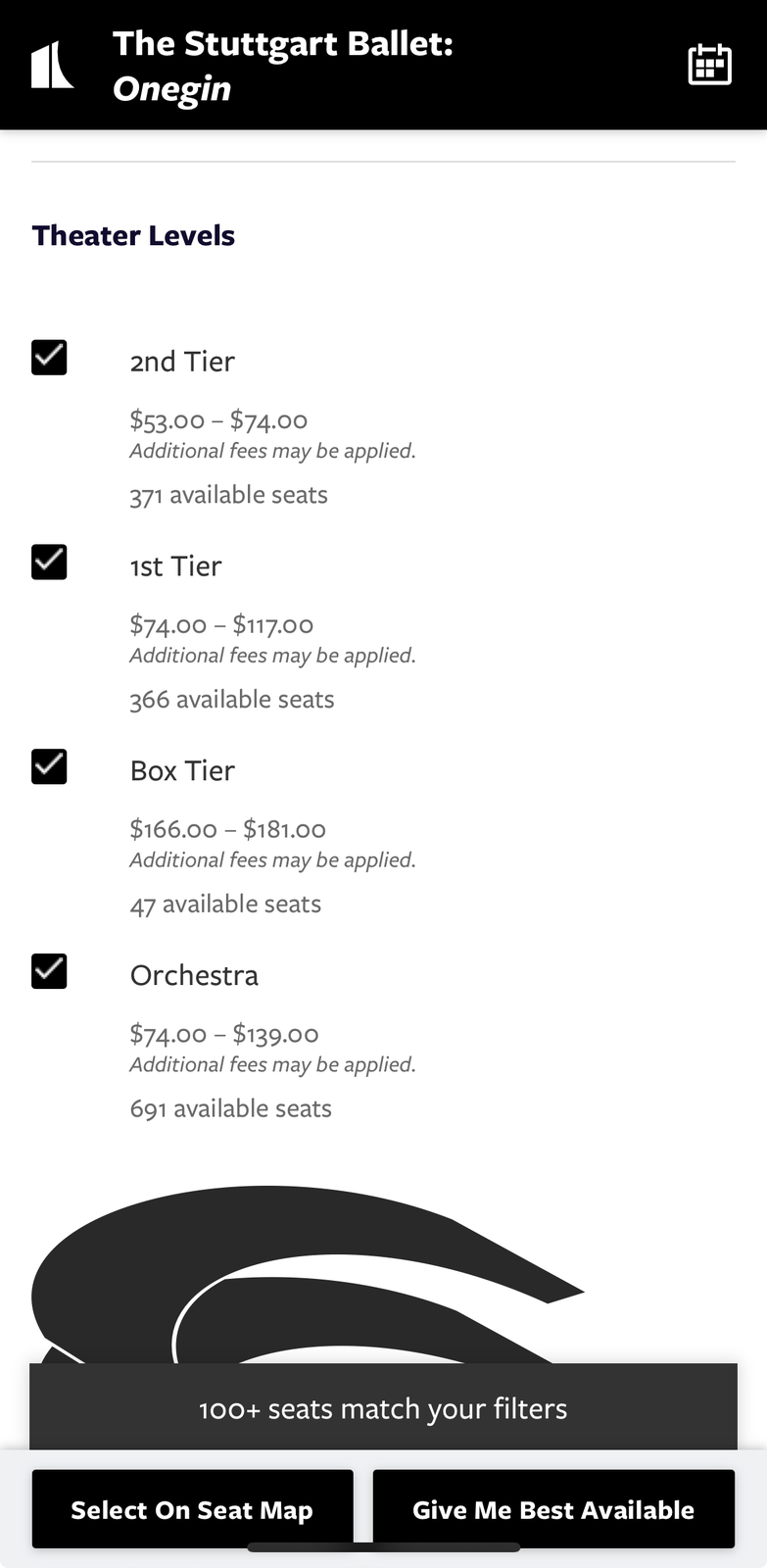Click the 691 available seats text
The width and height of the screenshot is (767, 1568).
pyautogui.click(x=230, y=1108)
